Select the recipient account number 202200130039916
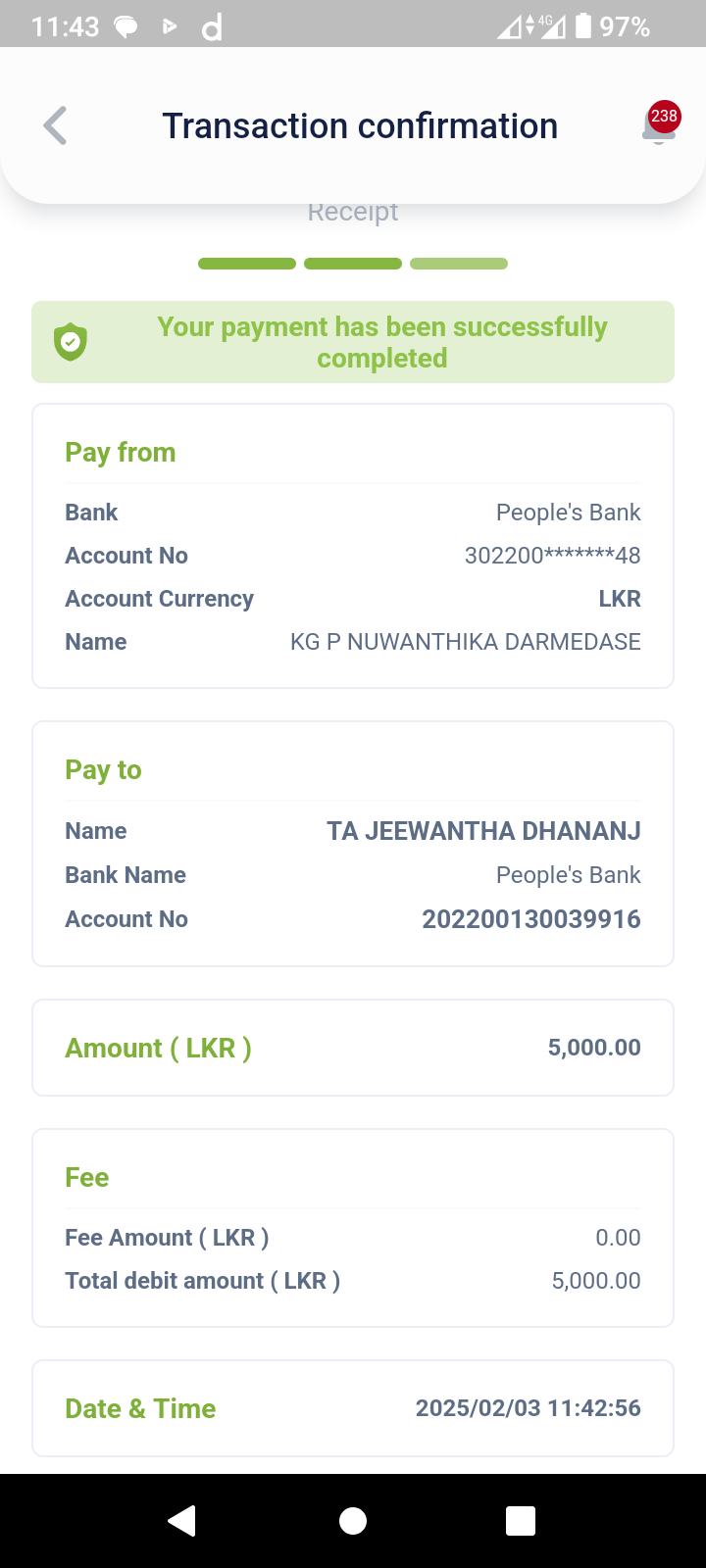The image size is (706, 1568). (530, 919)
